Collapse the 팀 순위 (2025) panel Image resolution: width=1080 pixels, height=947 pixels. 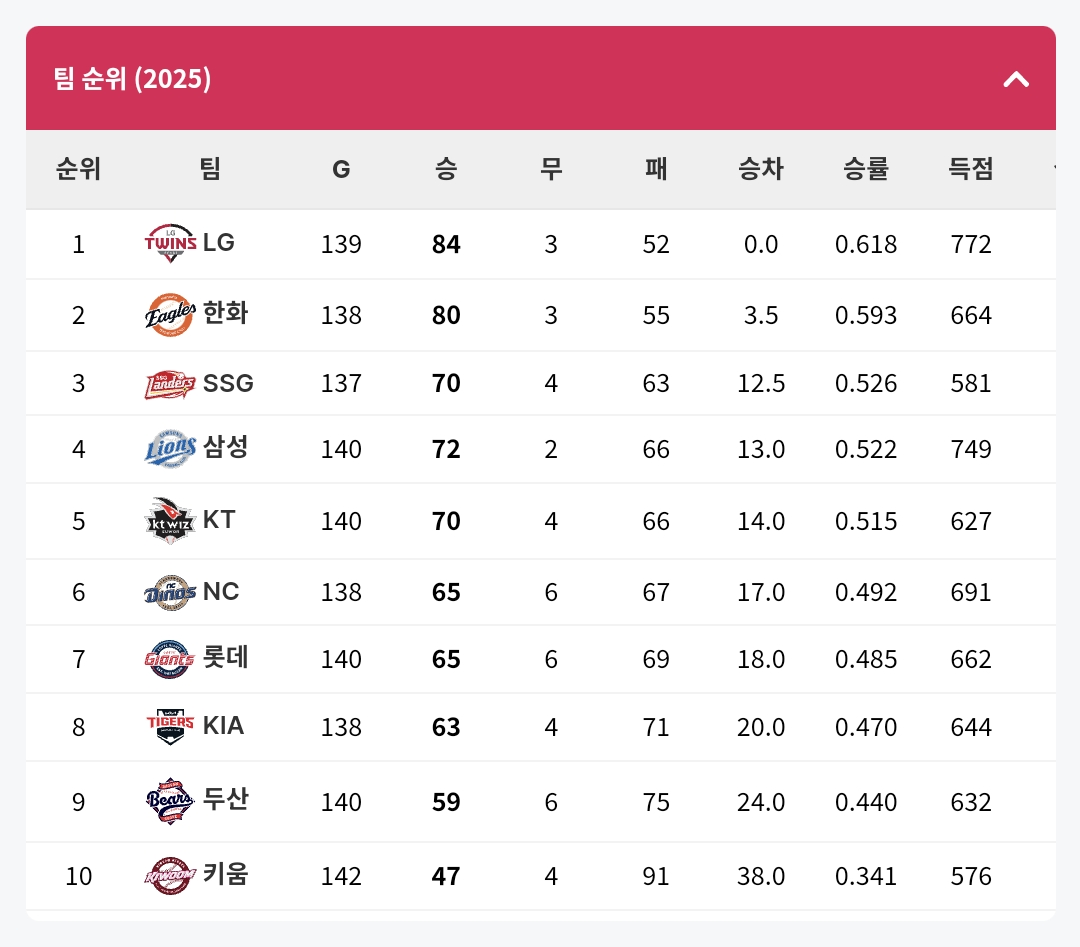(1016, 79)
